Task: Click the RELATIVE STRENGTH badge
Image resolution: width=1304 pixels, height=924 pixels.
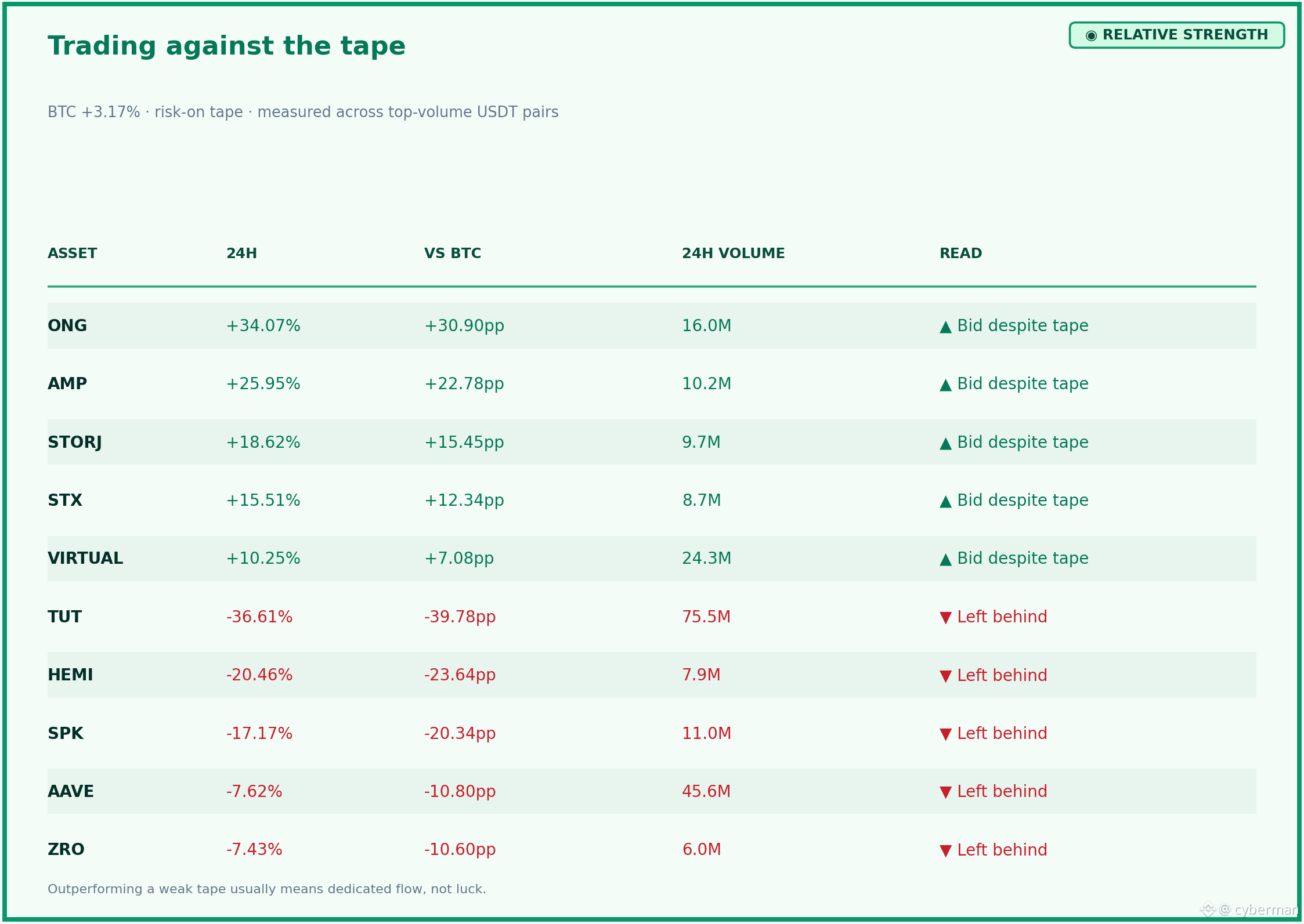Action: tap(1176, 35)
